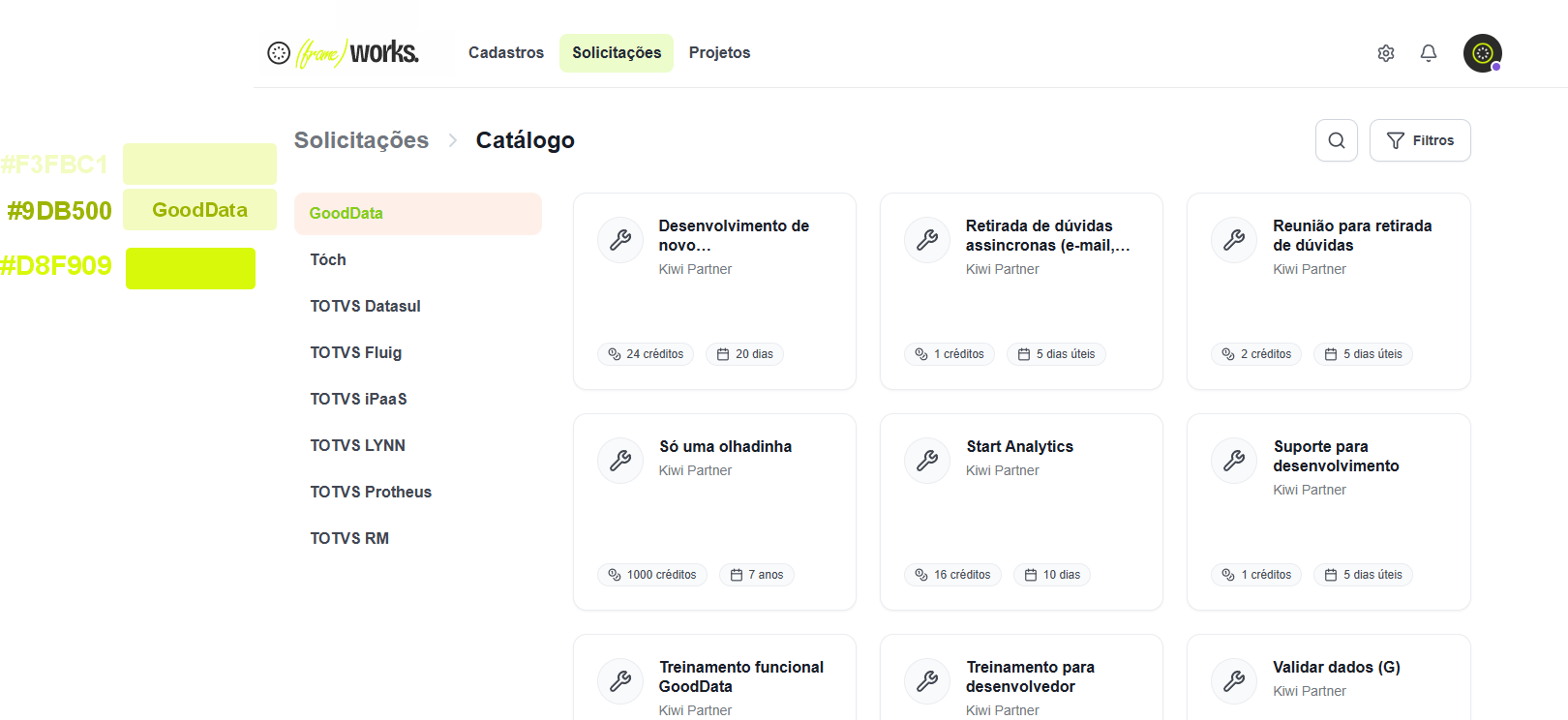
Task: Click the Frameworks logo
Action: [x=344, y=52]
